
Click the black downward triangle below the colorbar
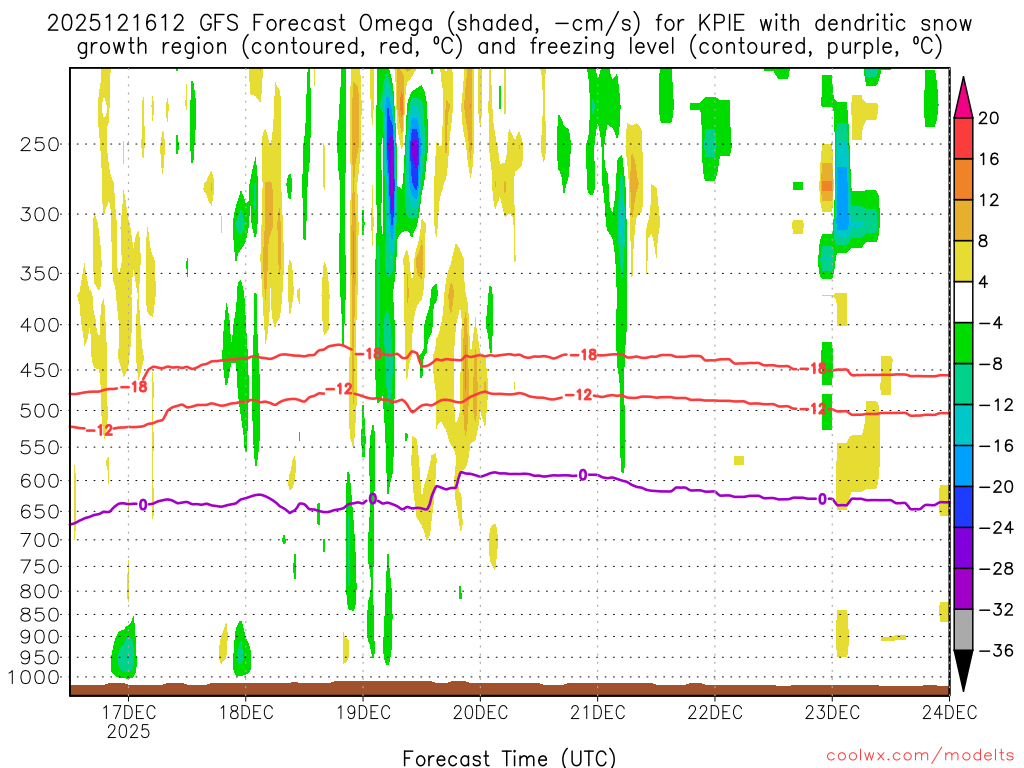tap(963, 671)
